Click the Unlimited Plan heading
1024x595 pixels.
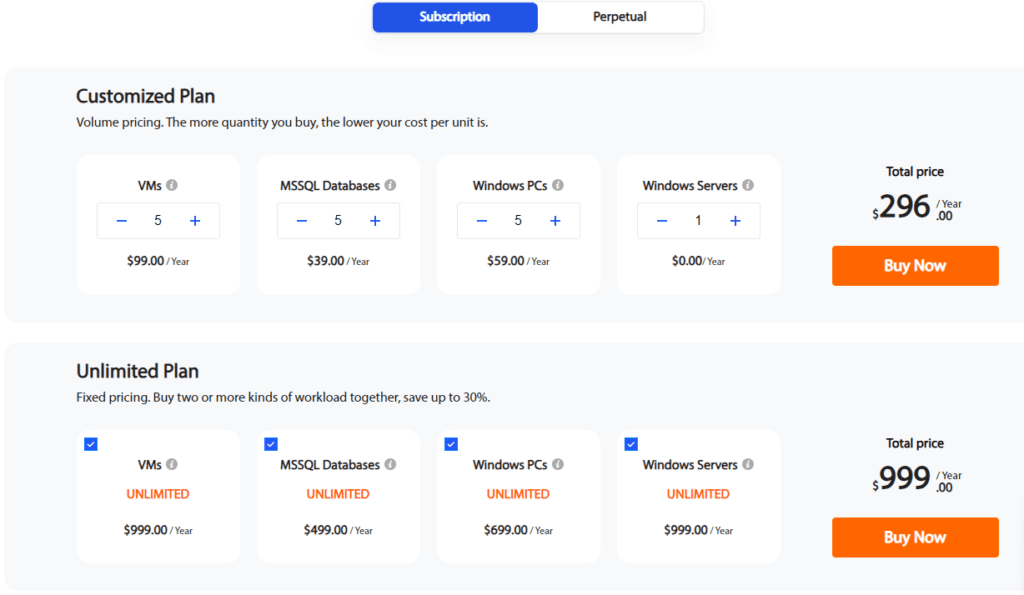click(138, 371)
